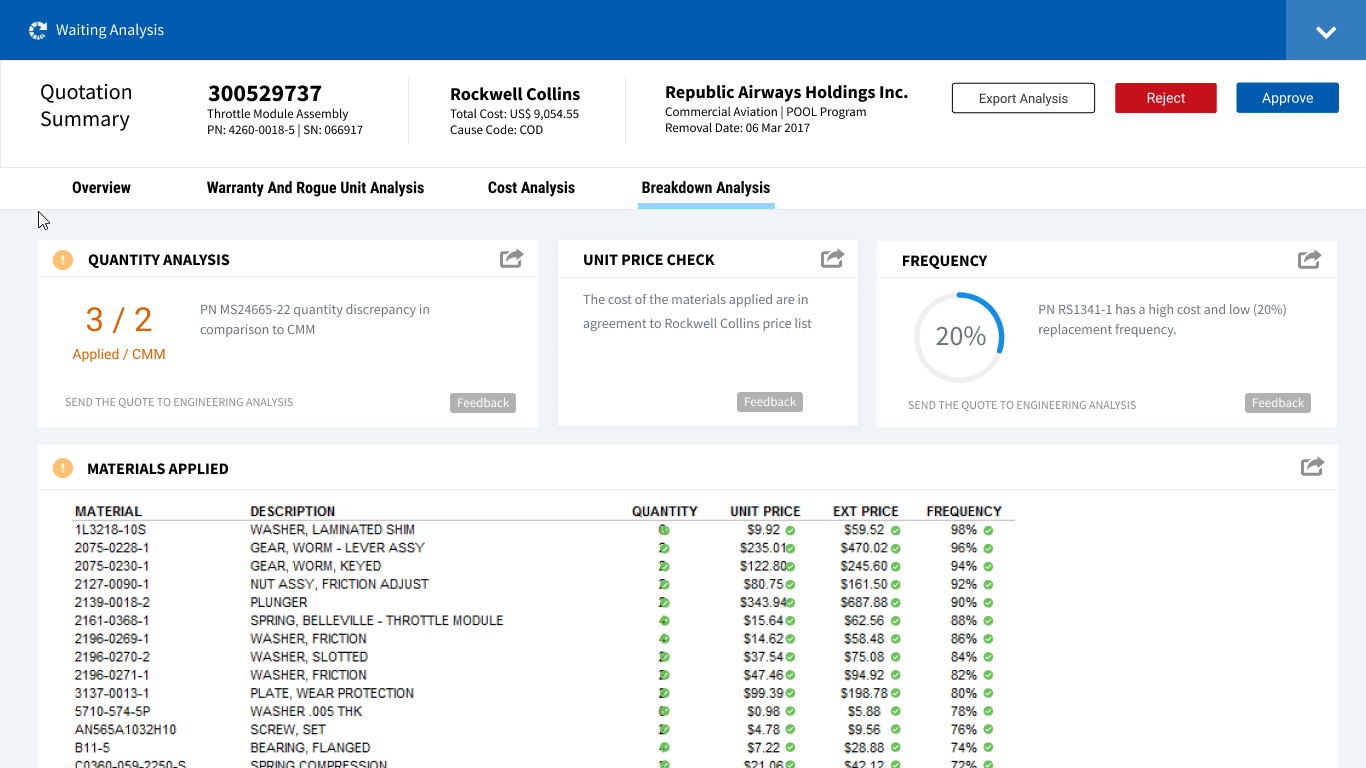Screen dimensions: 1366x768
Task: Click quotation number 300529737
Action: coord(265,94)
